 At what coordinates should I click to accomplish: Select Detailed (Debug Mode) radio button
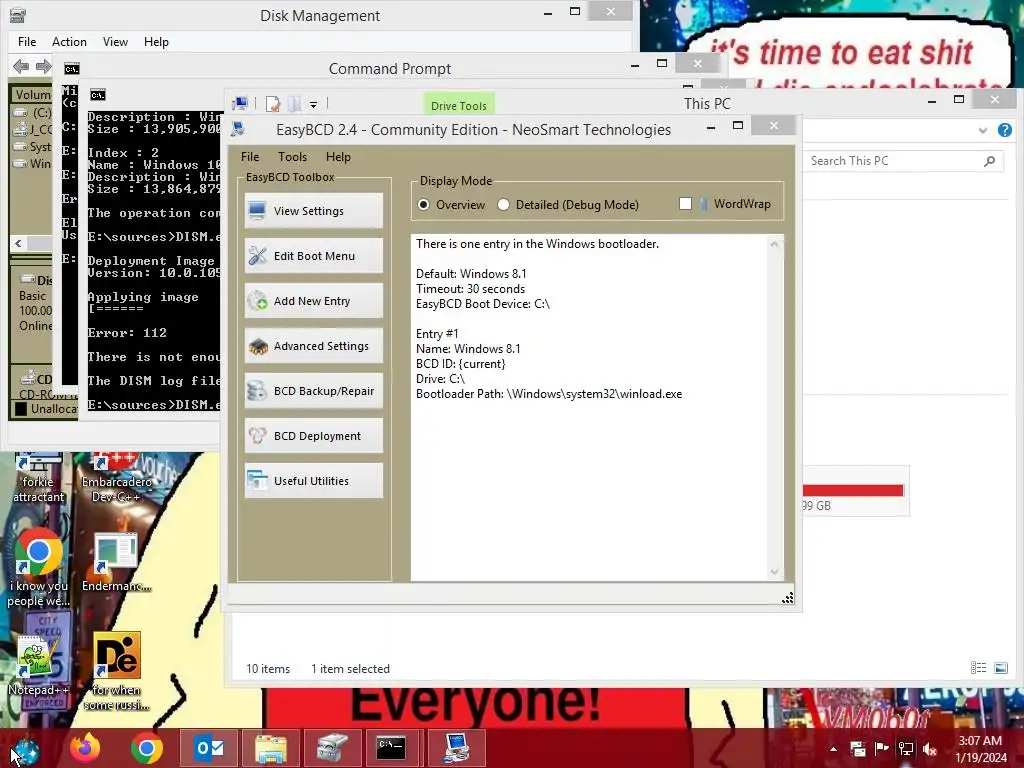504,205
